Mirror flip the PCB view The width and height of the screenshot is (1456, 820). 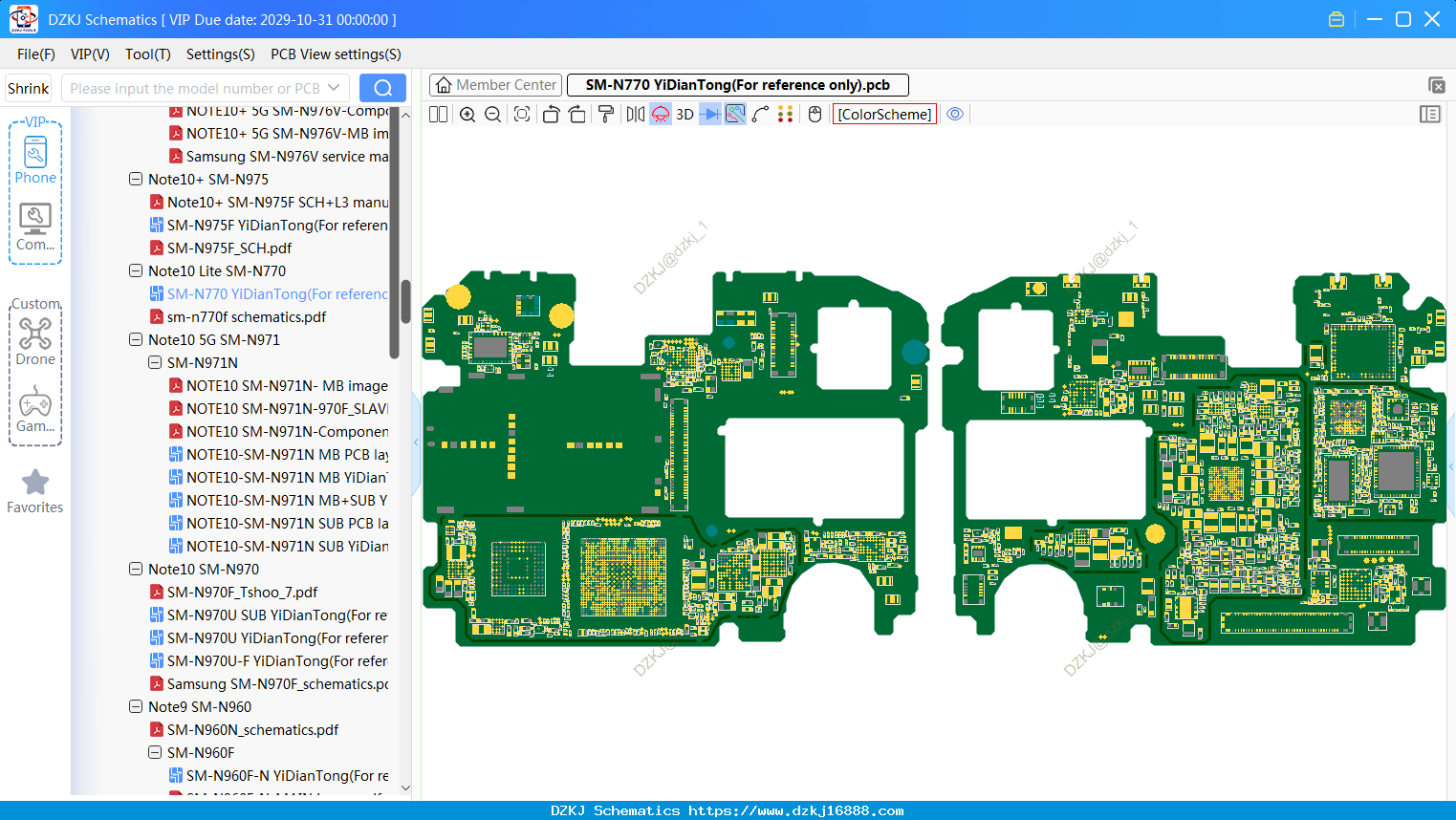coord(635,114)
